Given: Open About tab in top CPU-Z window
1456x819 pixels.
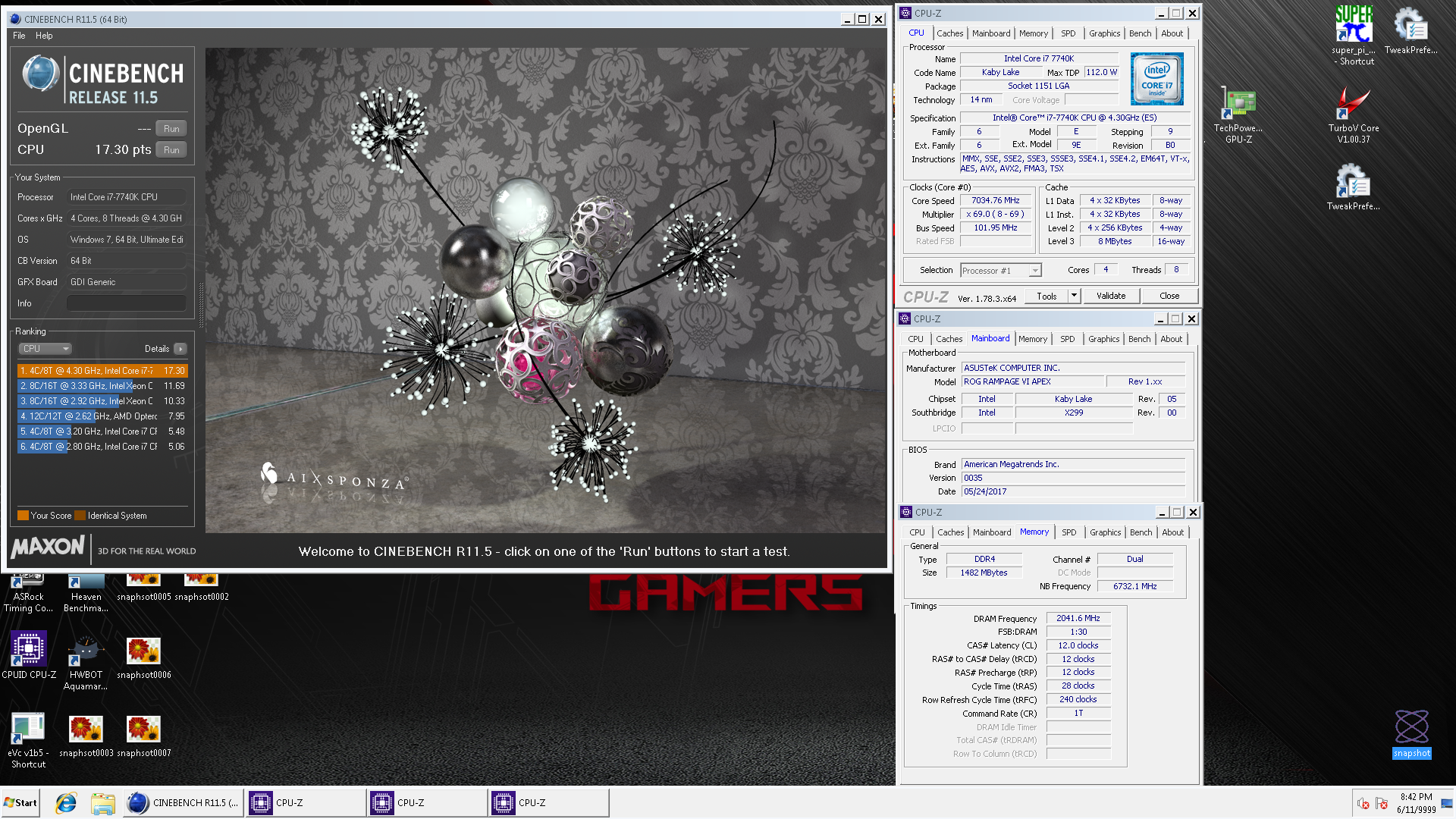Looking at the screenshot, I should click(x=1172, y=33).
